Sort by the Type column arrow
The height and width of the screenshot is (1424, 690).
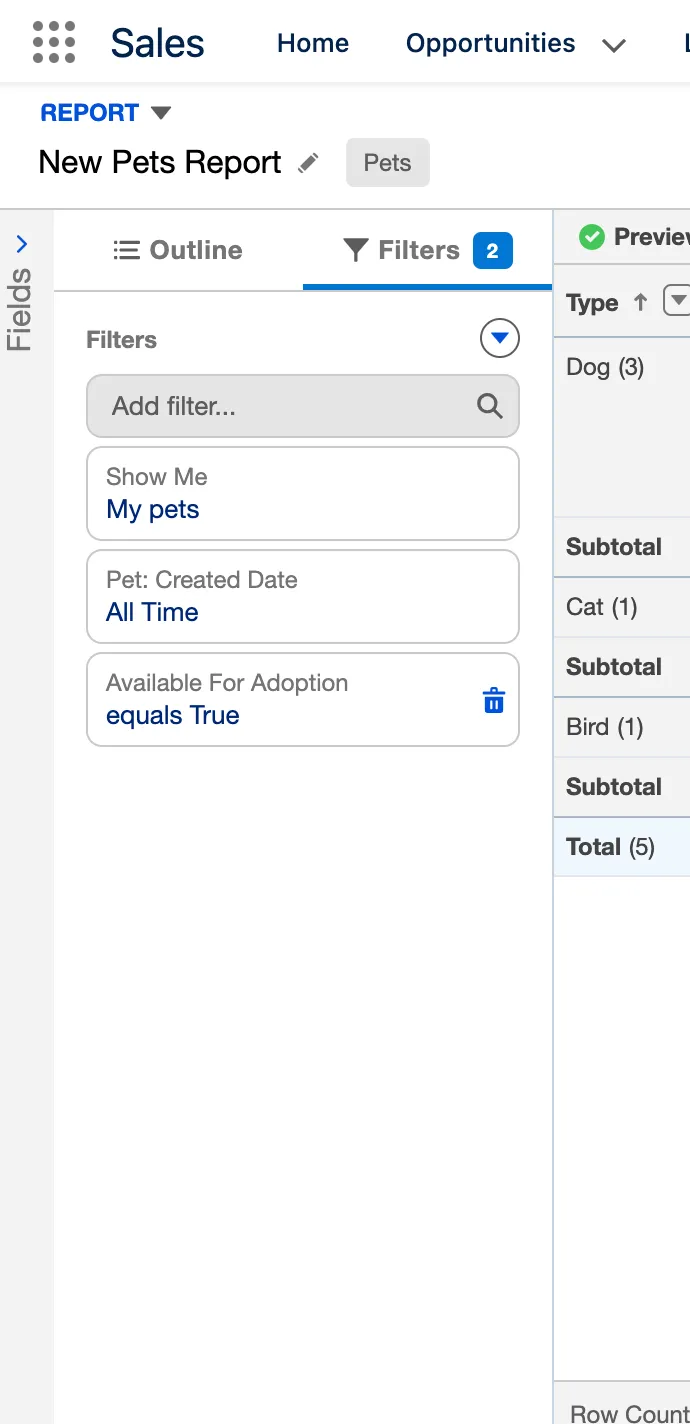[641, 302]
